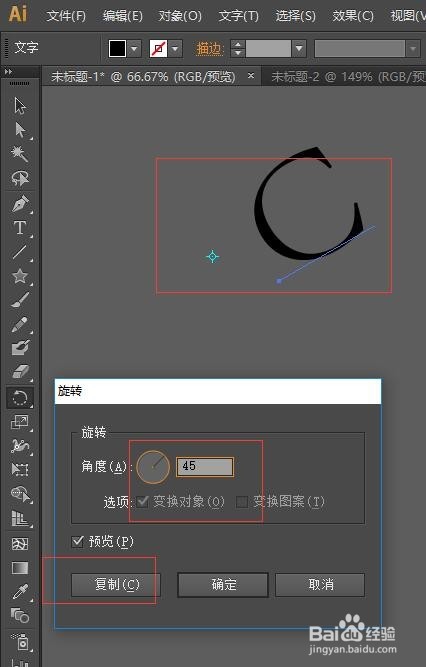Viewport: 426px width, 667px height.
Task: Click the 旋转 dialog title bar
Action: pyautogui.click(x=218, y=391)
